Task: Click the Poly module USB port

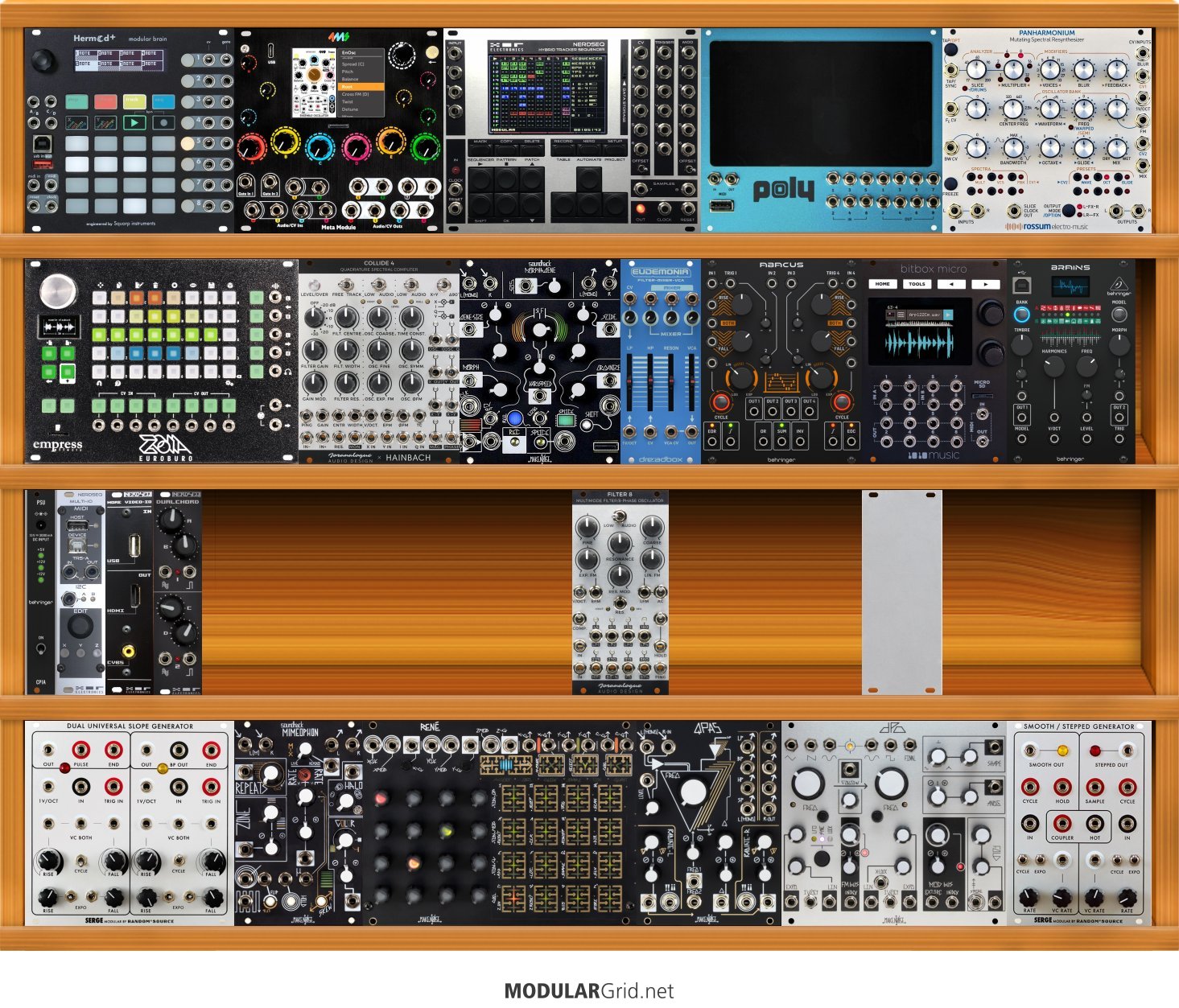Action: click(x=722, y=206)
